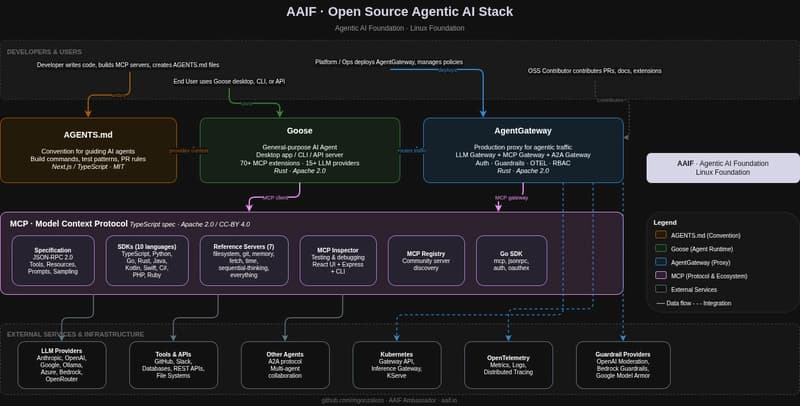Click "Next.js / TypeScript · MIT" text

pyautogui.click(x=88, y=166)
